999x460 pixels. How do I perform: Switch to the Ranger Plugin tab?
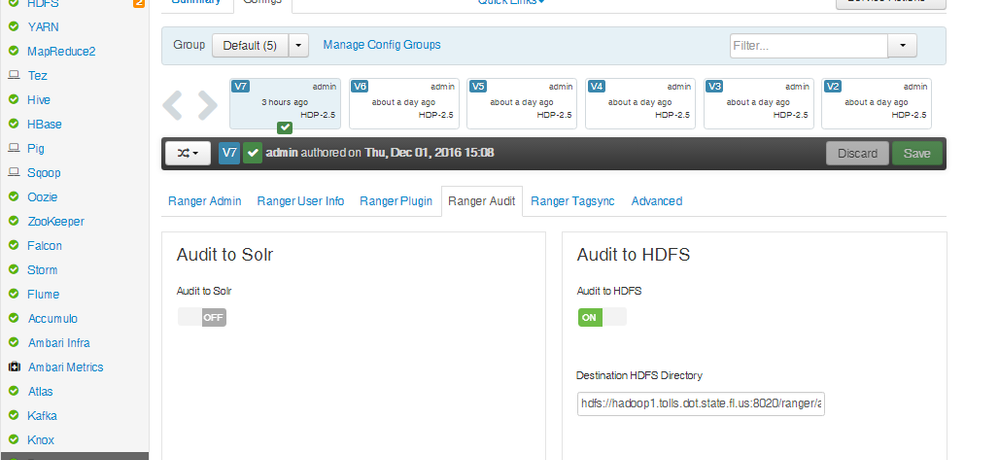pyautogui.click(x=396, y=201)
